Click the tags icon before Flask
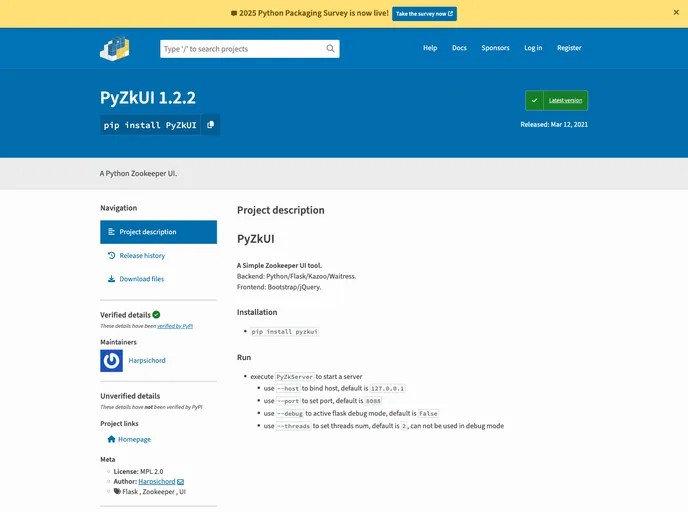 117,491
